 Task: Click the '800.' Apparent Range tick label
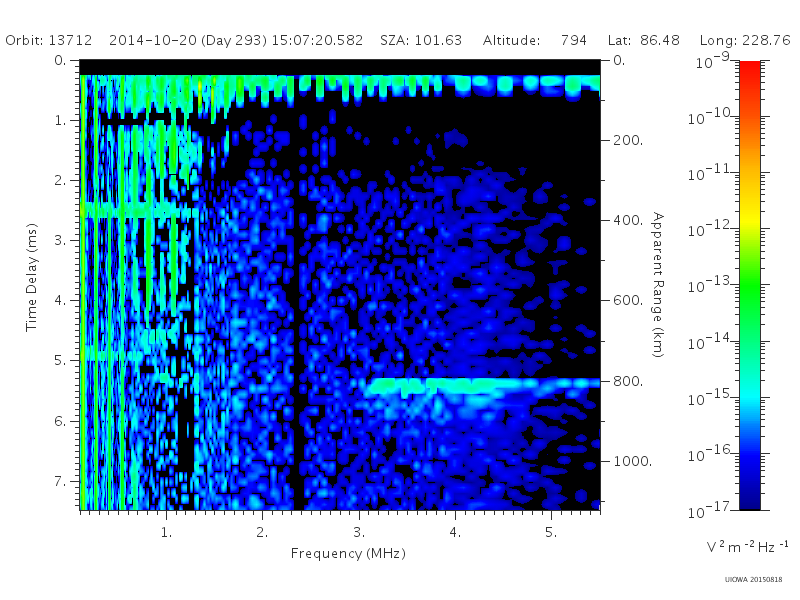tap(628, 381)
